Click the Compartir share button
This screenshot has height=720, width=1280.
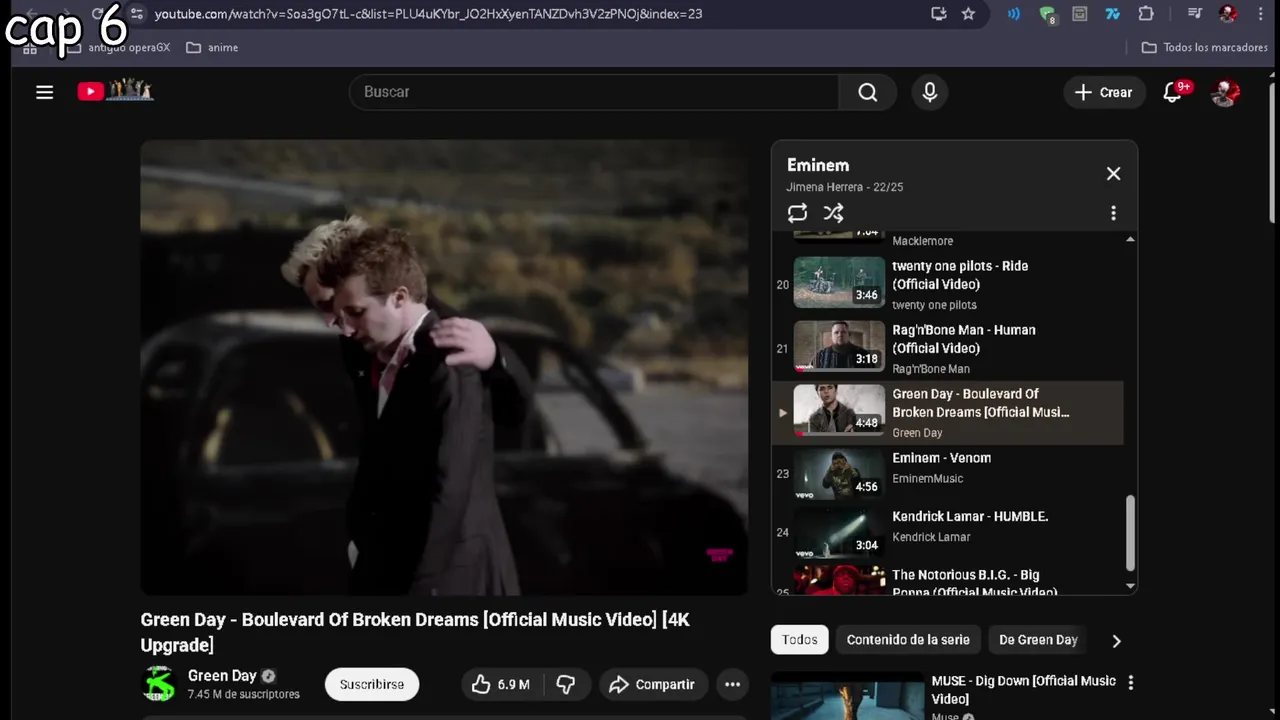tap(652, 684)
